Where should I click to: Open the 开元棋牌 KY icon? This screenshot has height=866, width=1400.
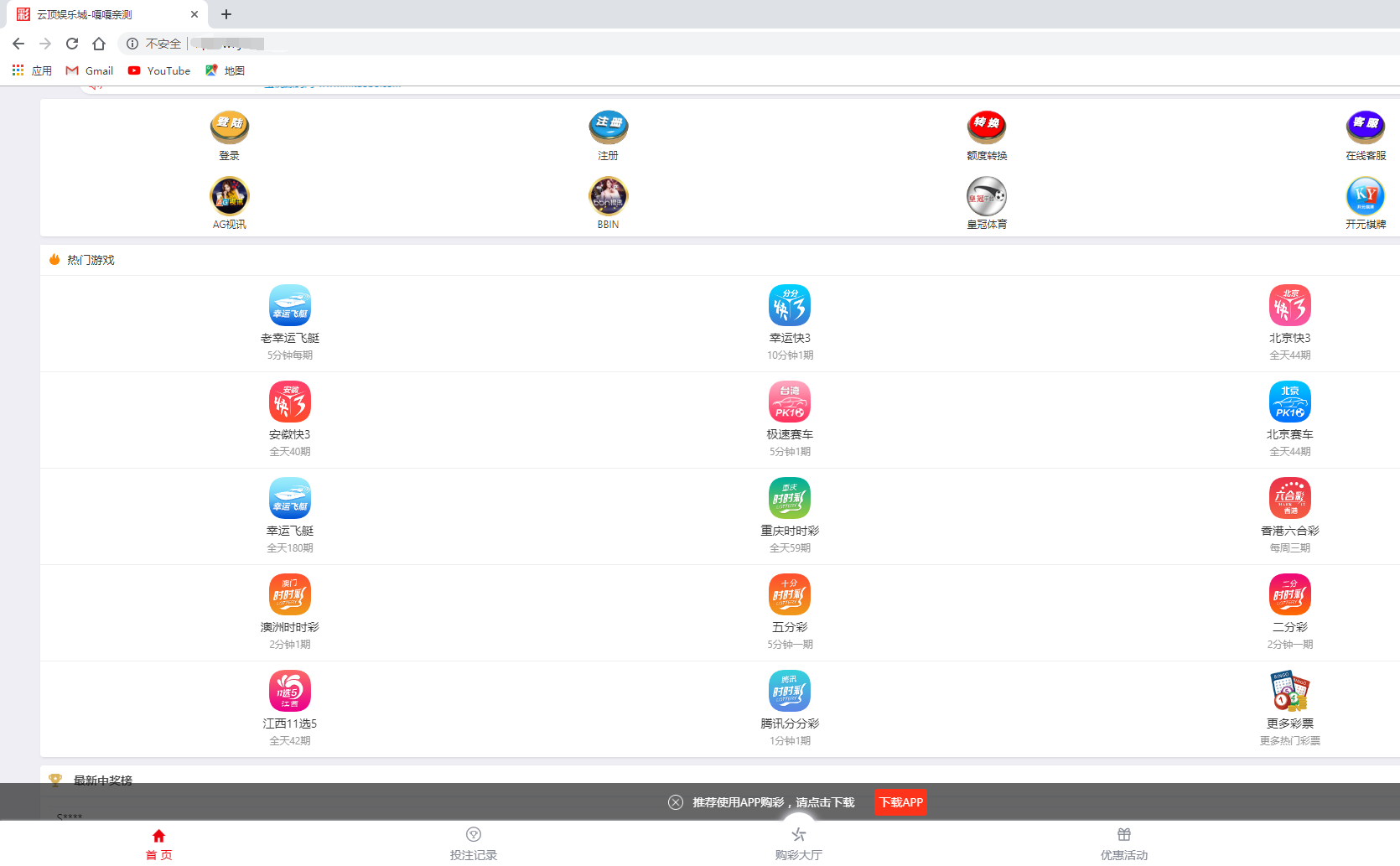[x=1366, y=196]
